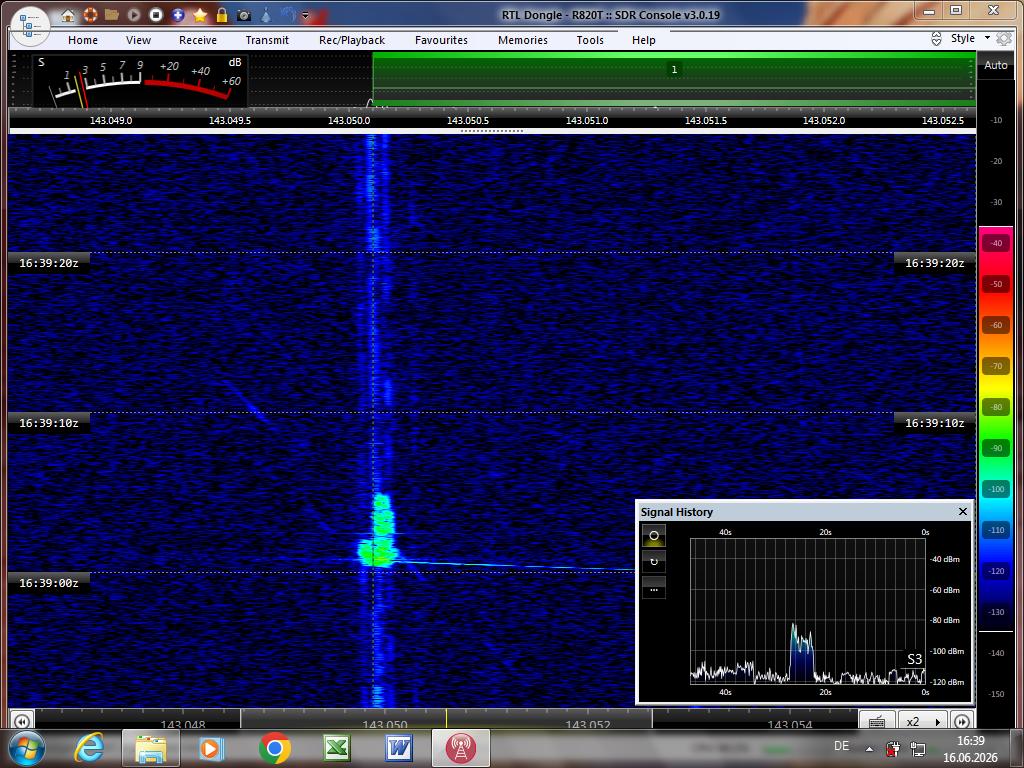Click the camera screenshot icon
The height and width of the screenshot is (768, 1024).
point(244,15)
